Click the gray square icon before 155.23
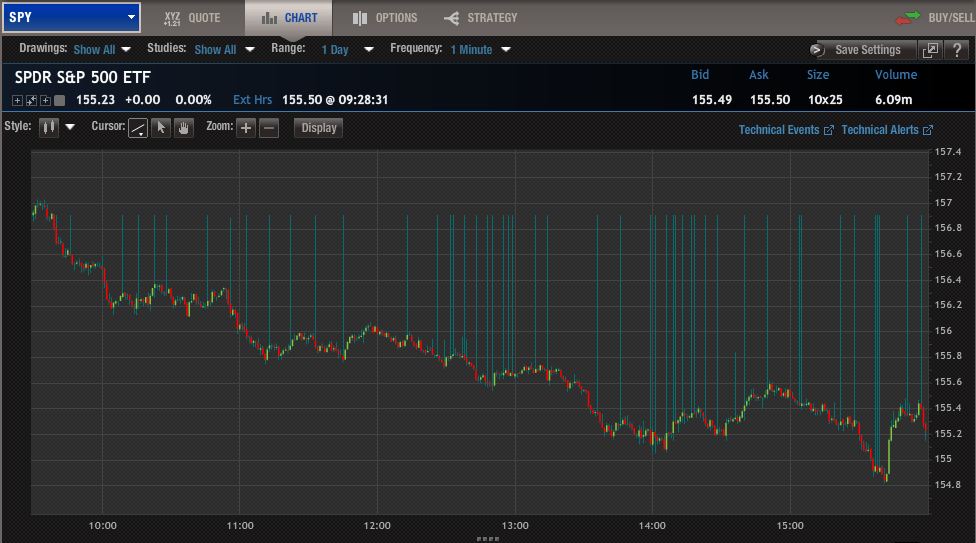The width and height of the screenshot is (976, 543). [60, 100]
